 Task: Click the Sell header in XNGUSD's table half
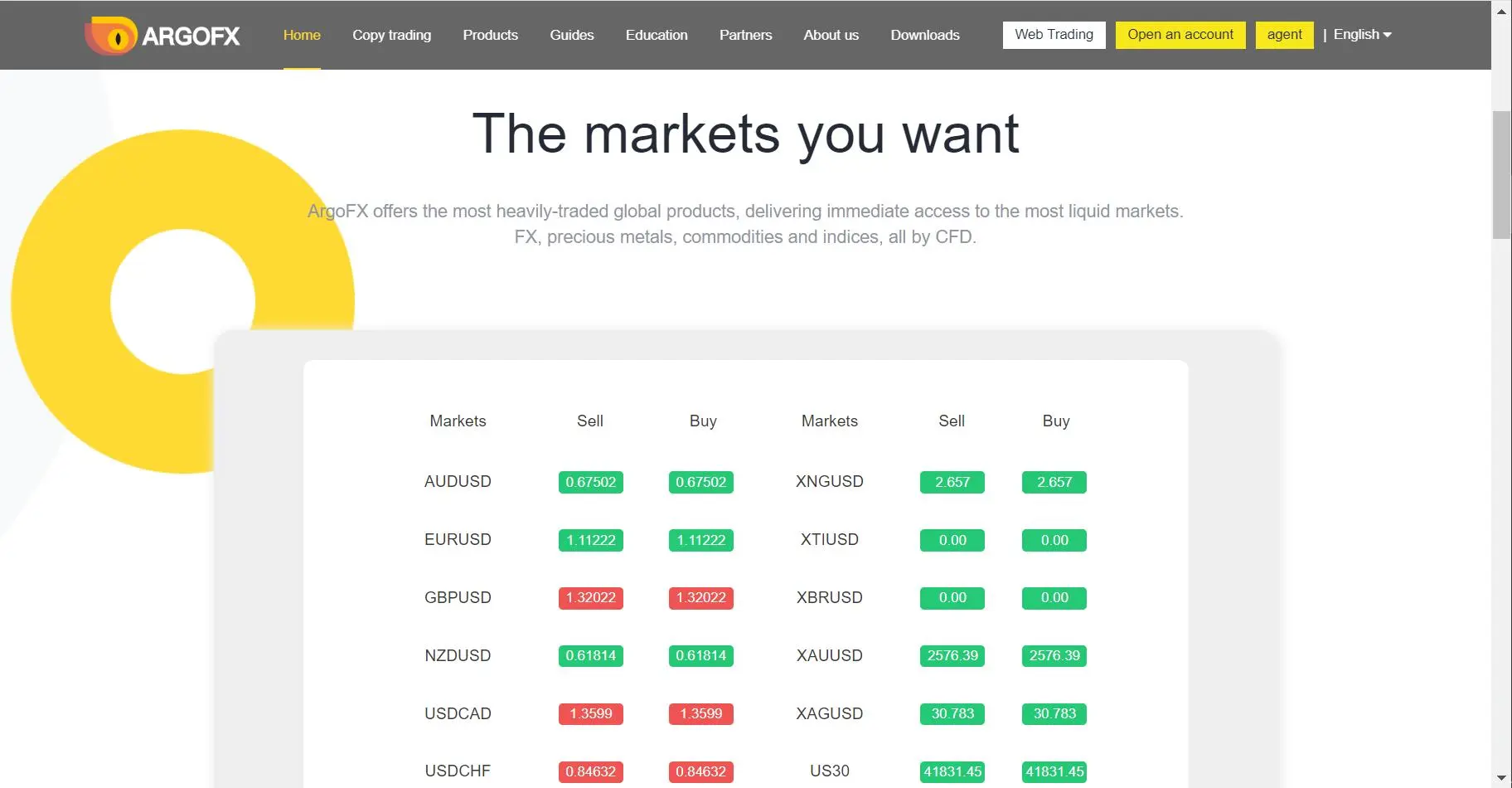click(952, 421)
